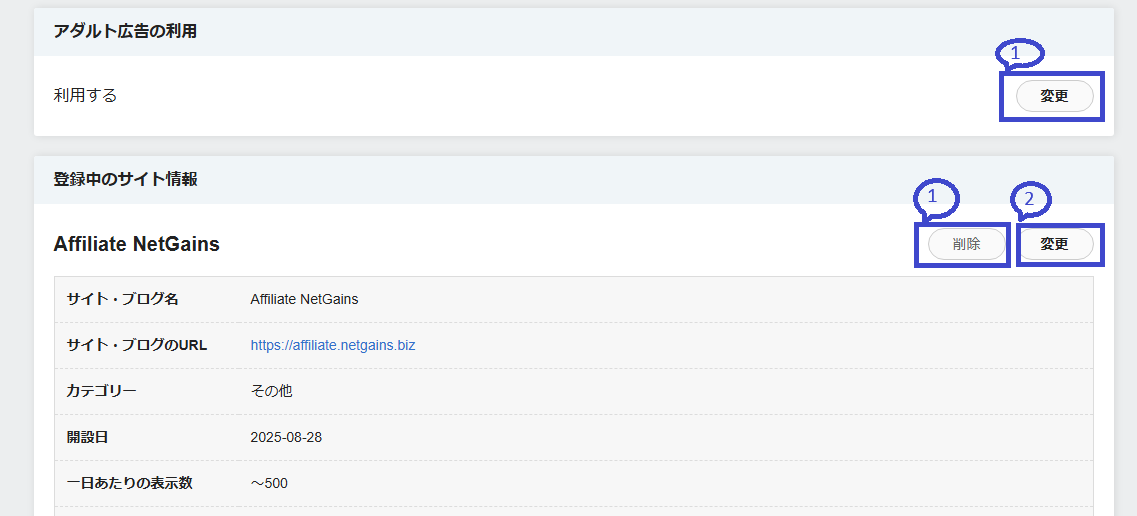Viewport: 1137px width, 516px height.
Task: Open the https://affiliate.netgains.biz link
Action: (x=332, y=345)
